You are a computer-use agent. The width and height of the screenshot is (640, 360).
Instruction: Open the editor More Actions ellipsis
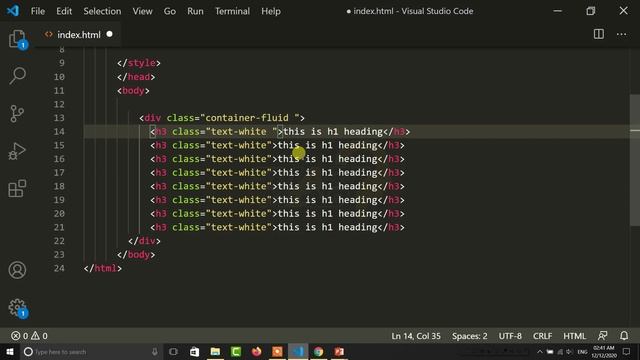tap(621, 34)
